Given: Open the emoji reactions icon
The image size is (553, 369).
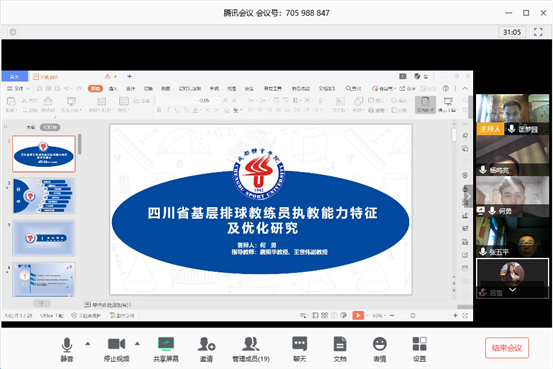Looking at the screenshot, I should click(x=380, y=349).
